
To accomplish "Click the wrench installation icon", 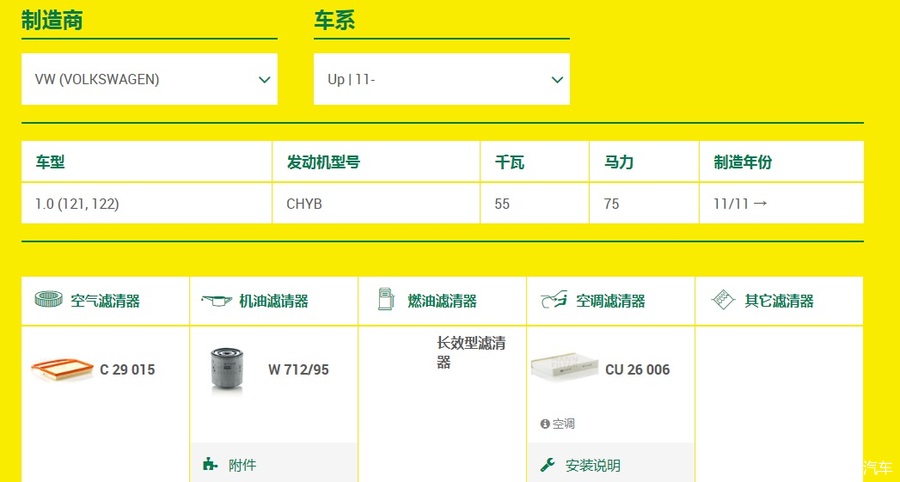I will [x=548, y=464].
